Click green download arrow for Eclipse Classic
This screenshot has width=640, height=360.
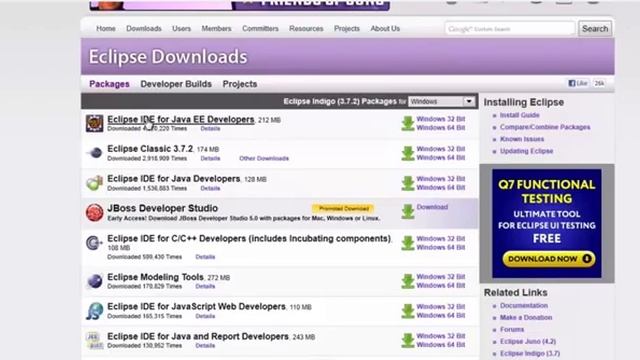coord(408,153)
